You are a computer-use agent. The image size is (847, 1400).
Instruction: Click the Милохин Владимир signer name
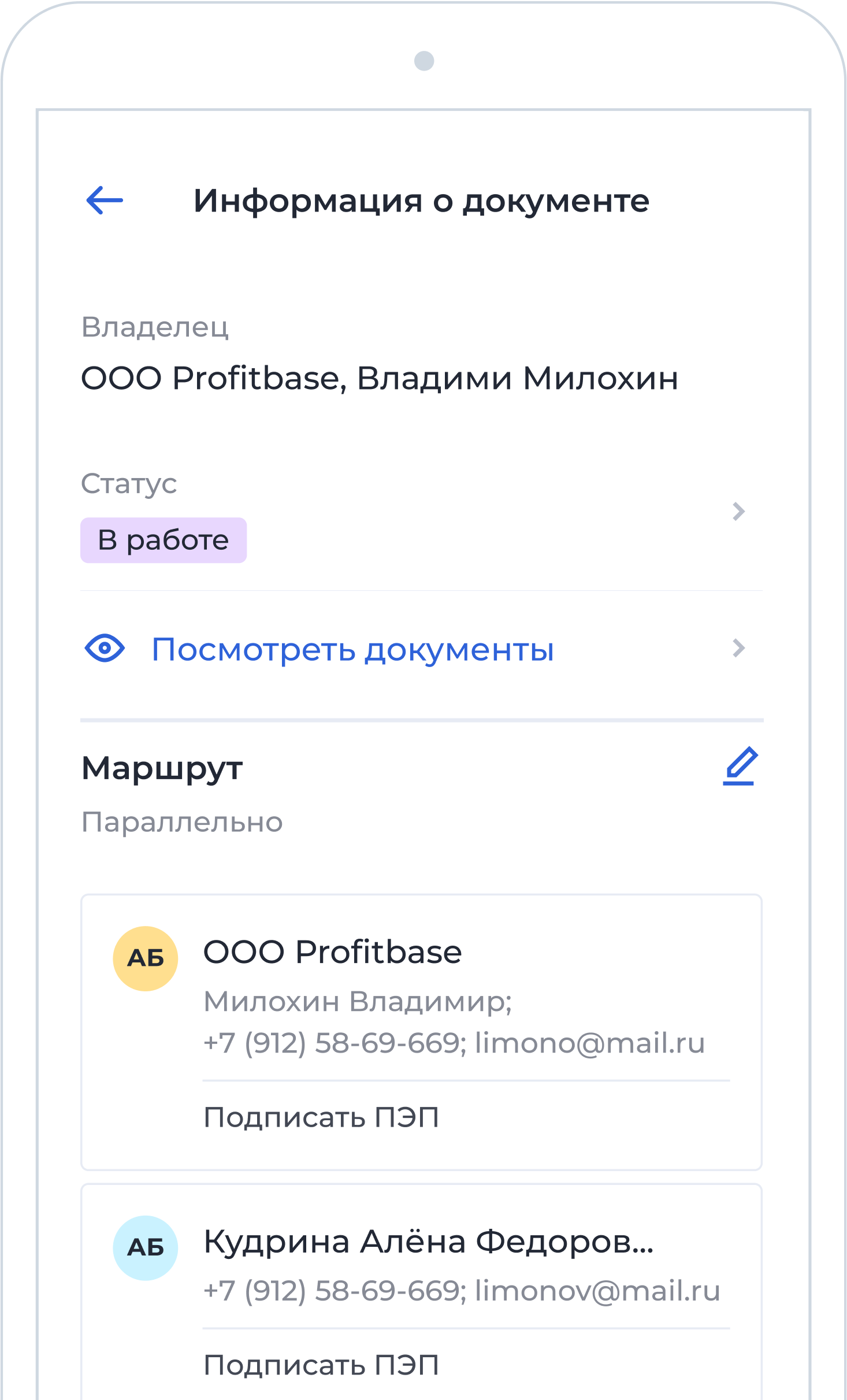pyautogui.click(x=358, y=1001)
